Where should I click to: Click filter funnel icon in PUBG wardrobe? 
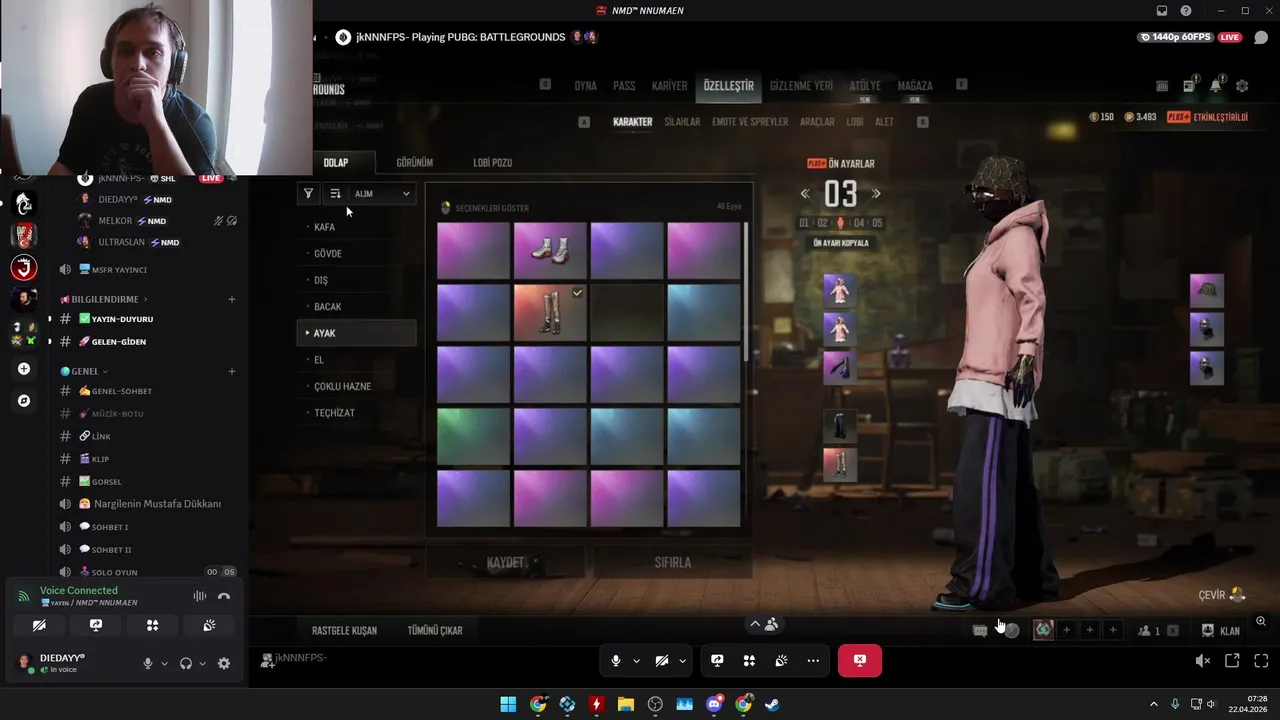[x=309, y=194]
